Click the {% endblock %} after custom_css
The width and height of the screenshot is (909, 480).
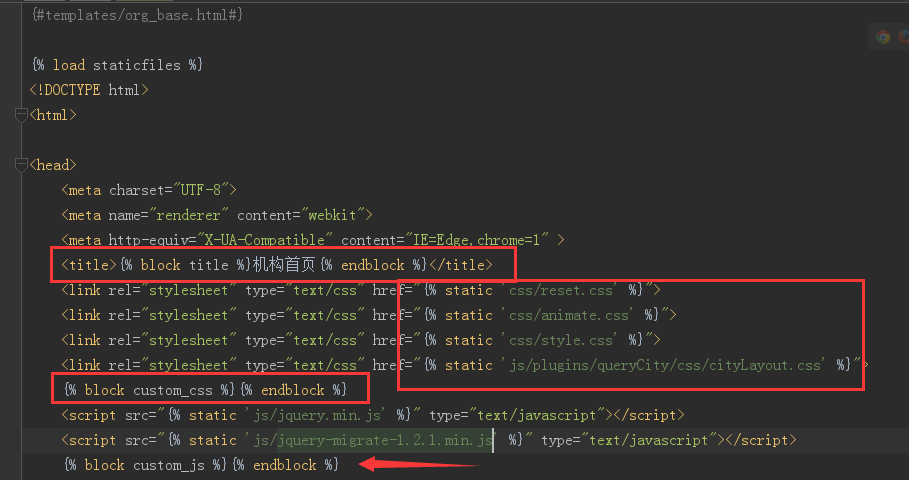294,390
